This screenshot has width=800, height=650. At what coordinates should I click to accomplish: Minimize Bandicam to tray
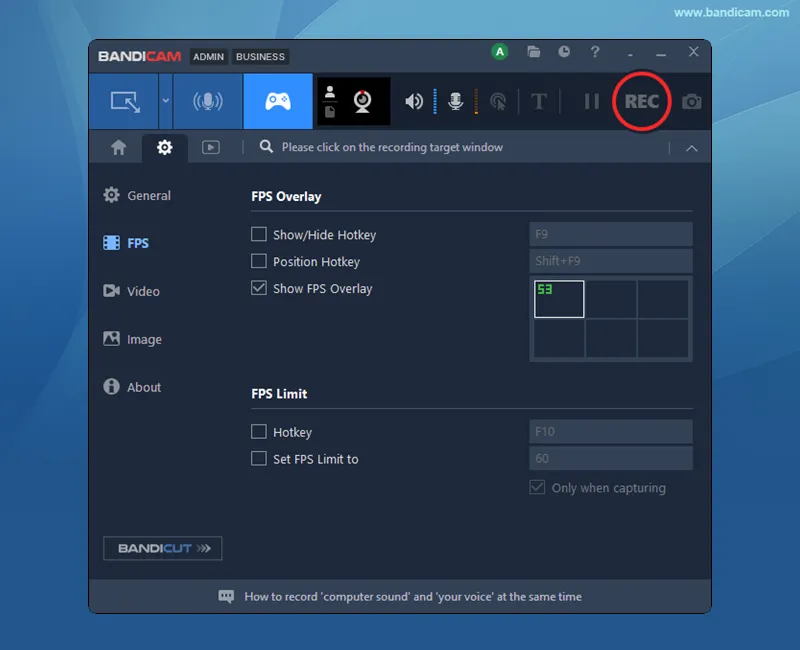[661, 54]
